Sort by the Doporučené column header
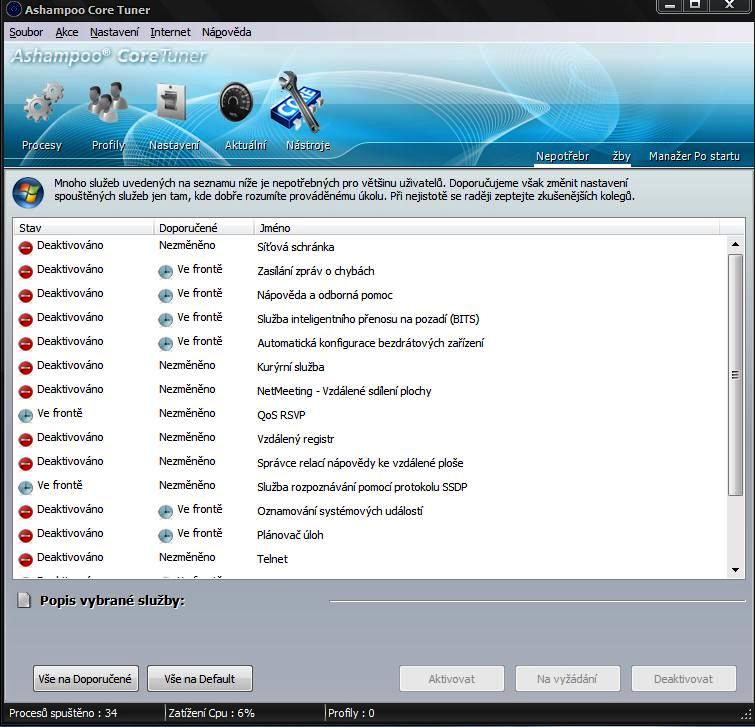This screenshot has height=727, width=755. pyautogui.click(x=204, y=228)
